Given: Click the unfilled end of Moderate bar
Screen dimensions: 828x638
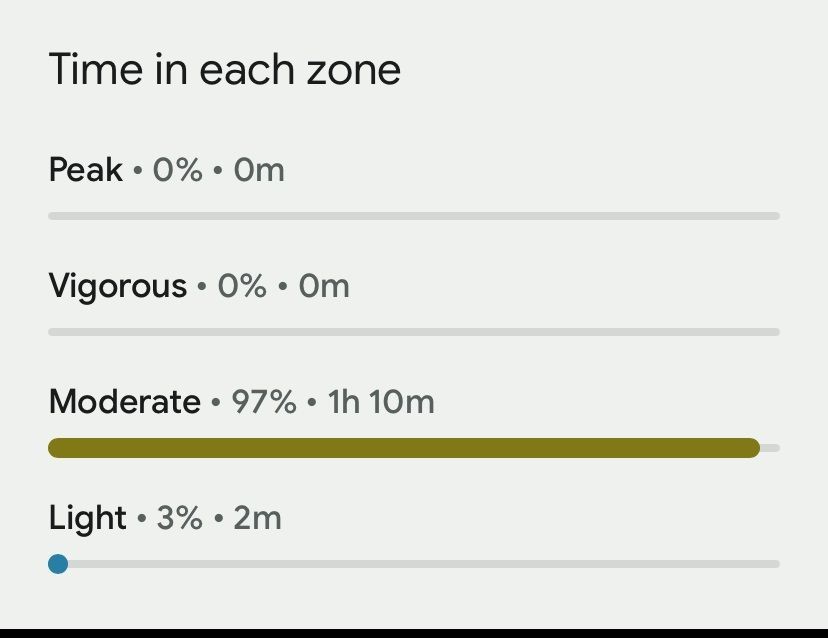Looking at the screenshot, I should point(770,448).
